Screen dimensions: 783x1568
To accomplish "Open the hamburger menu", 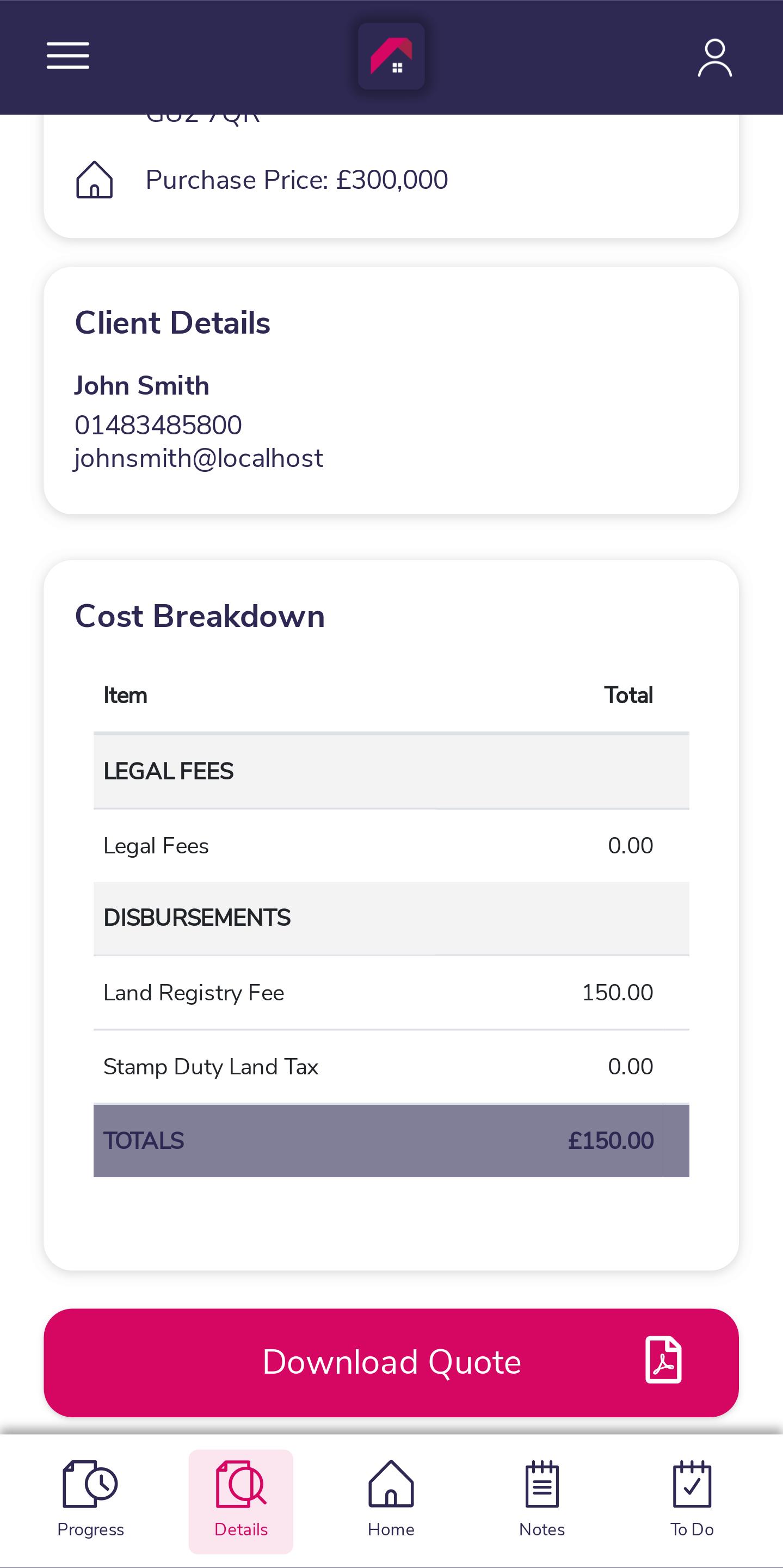I will pos(68,56).
